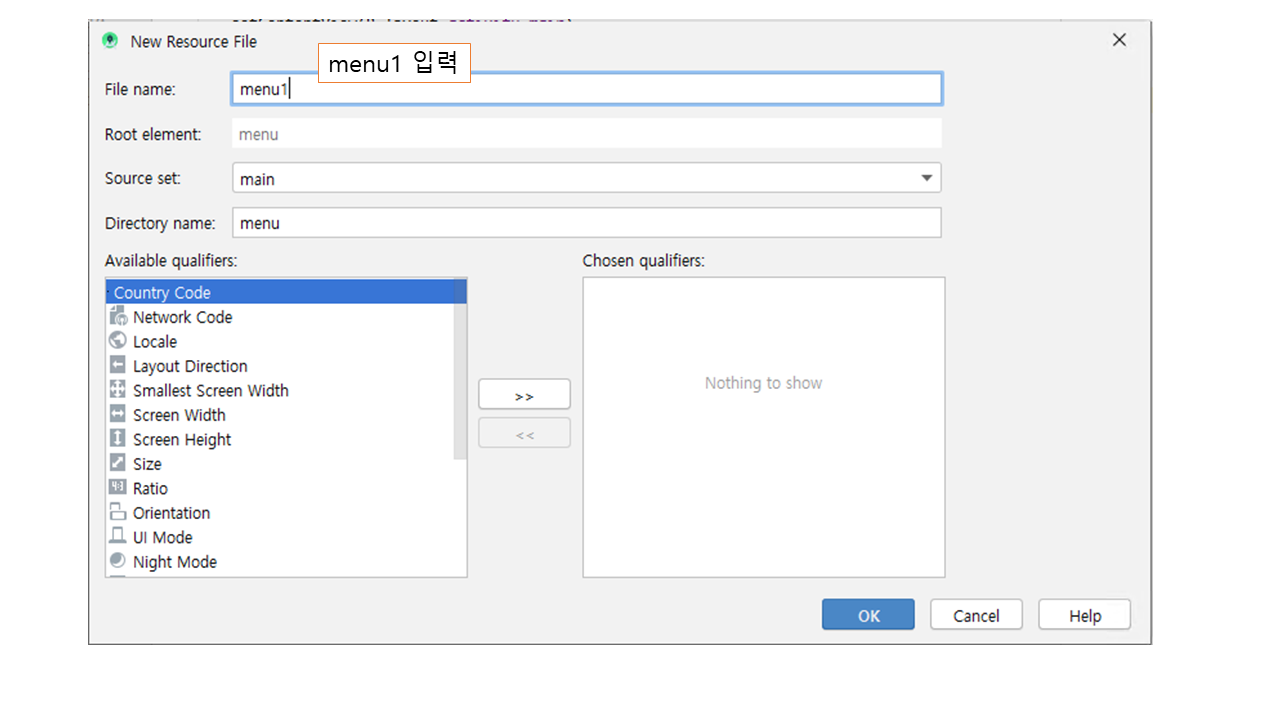Select Country Code in qualifiers list
The height and width of the screenshot is (720, 1280).
[162, 293]
